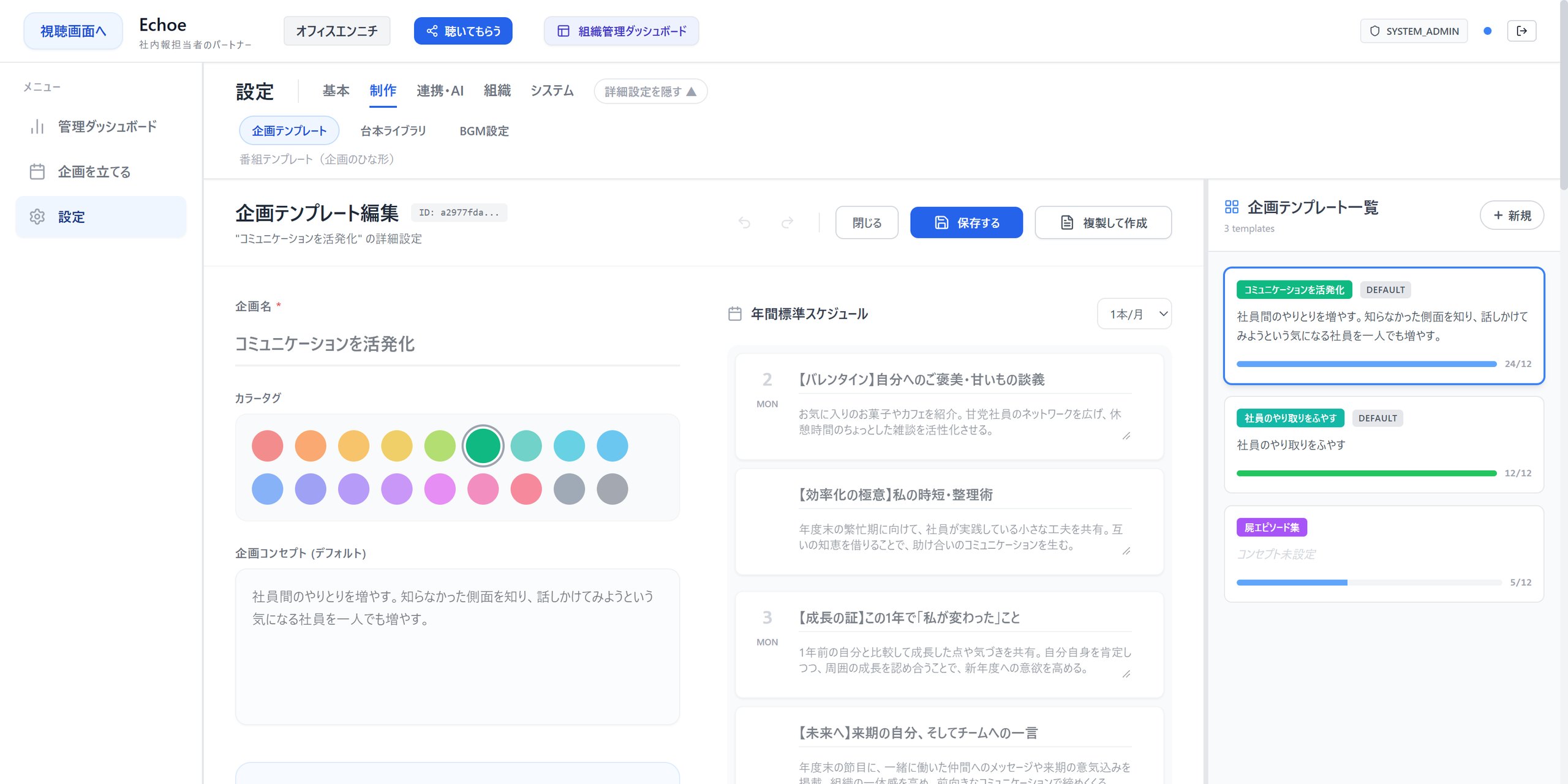Select 設定 in the sidebar menu
Image resolution: width=1568 pixels, height=784 pixels.
coord(100,217)
